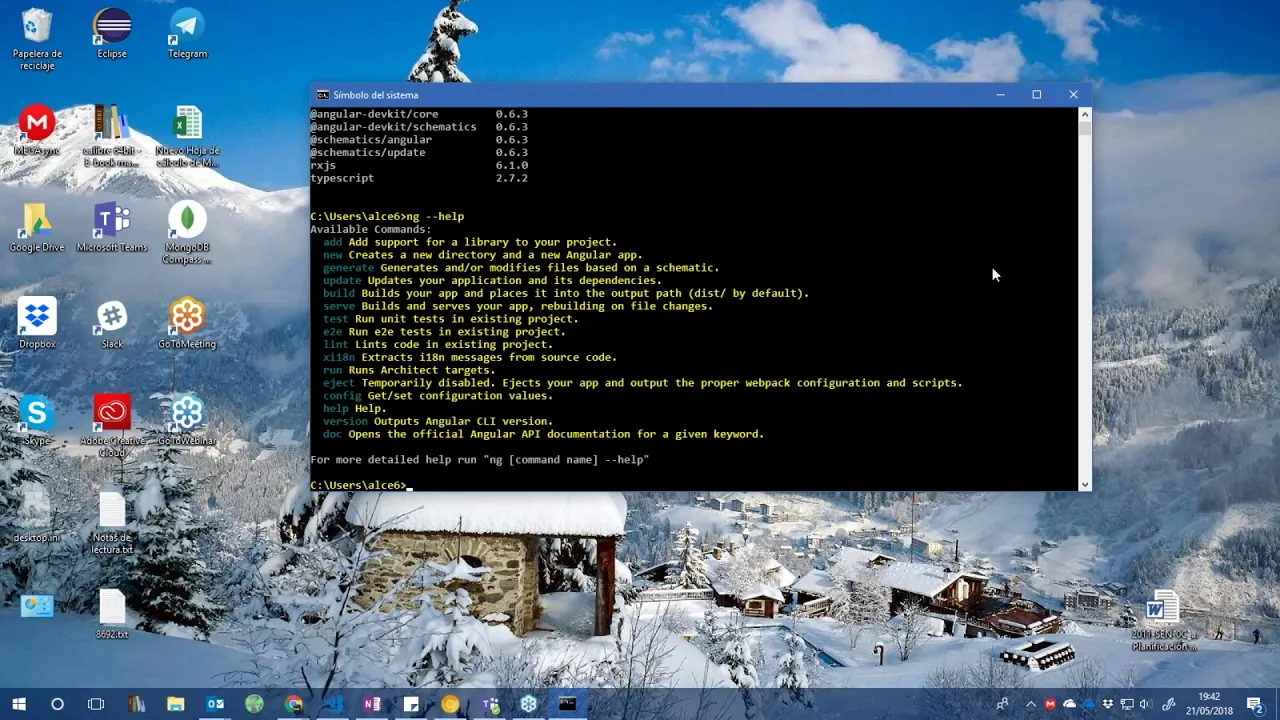Open the Action Center notifications icon
The width and height of the screenshot is (1280, 720).
click(x=1255, y=704)
